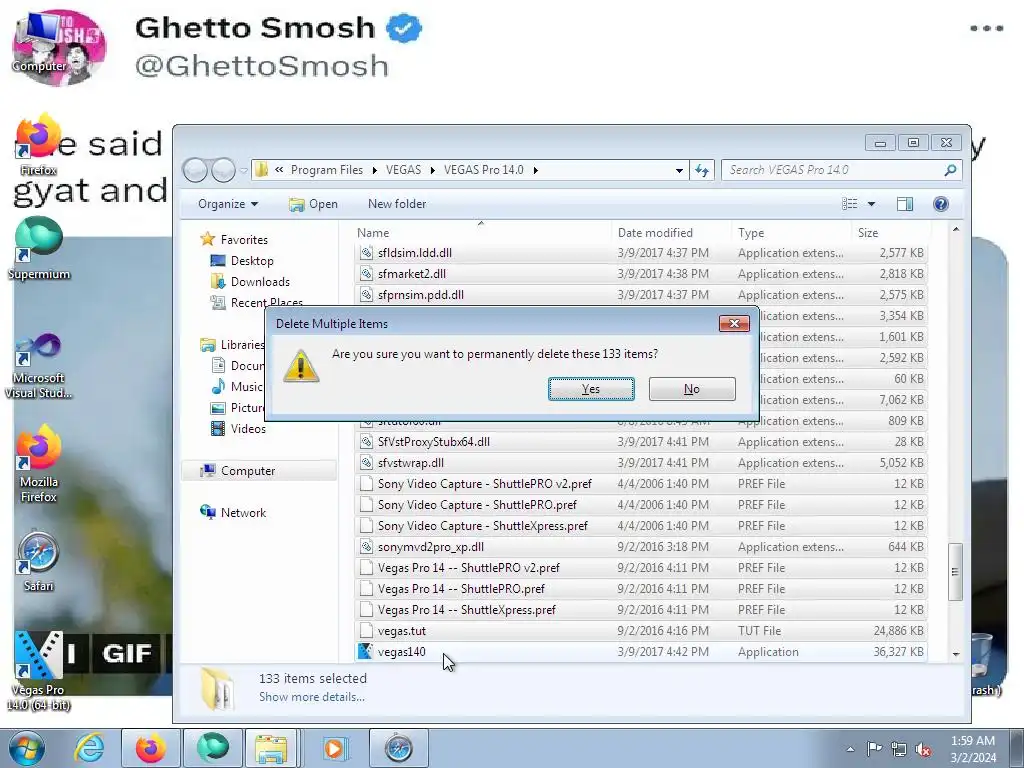Open Supermium from the taskbar
Screen dimensions: 1024x768
tap(213, 748)
